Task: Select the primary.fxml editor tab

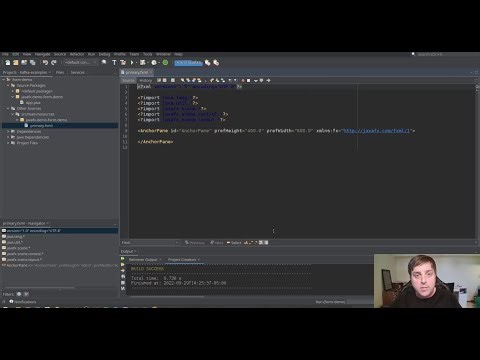Action: (136, 72)
